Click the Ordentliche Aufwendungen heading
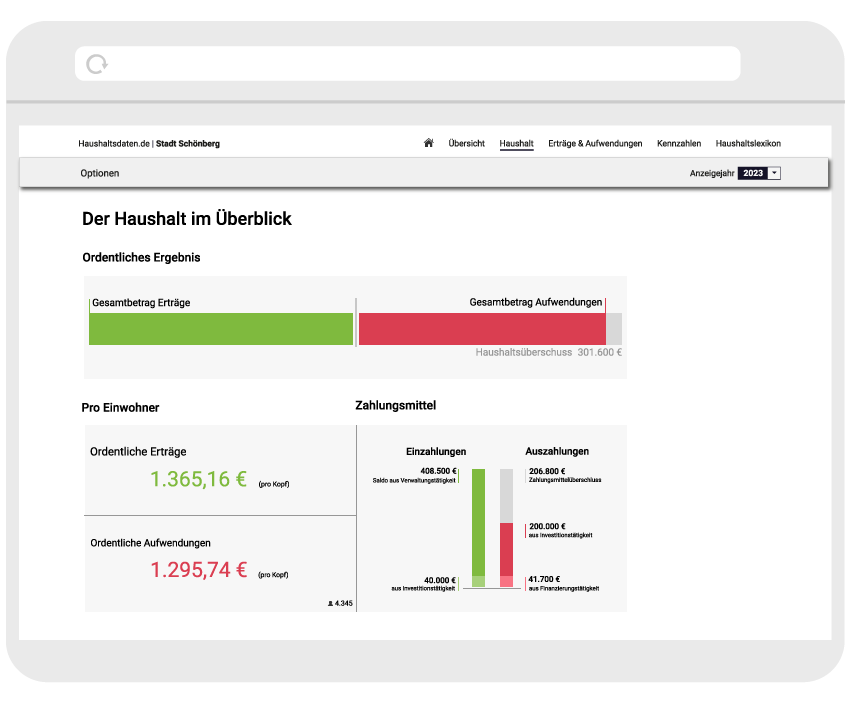The image size is (850, 705). click(x=151, y=543)
